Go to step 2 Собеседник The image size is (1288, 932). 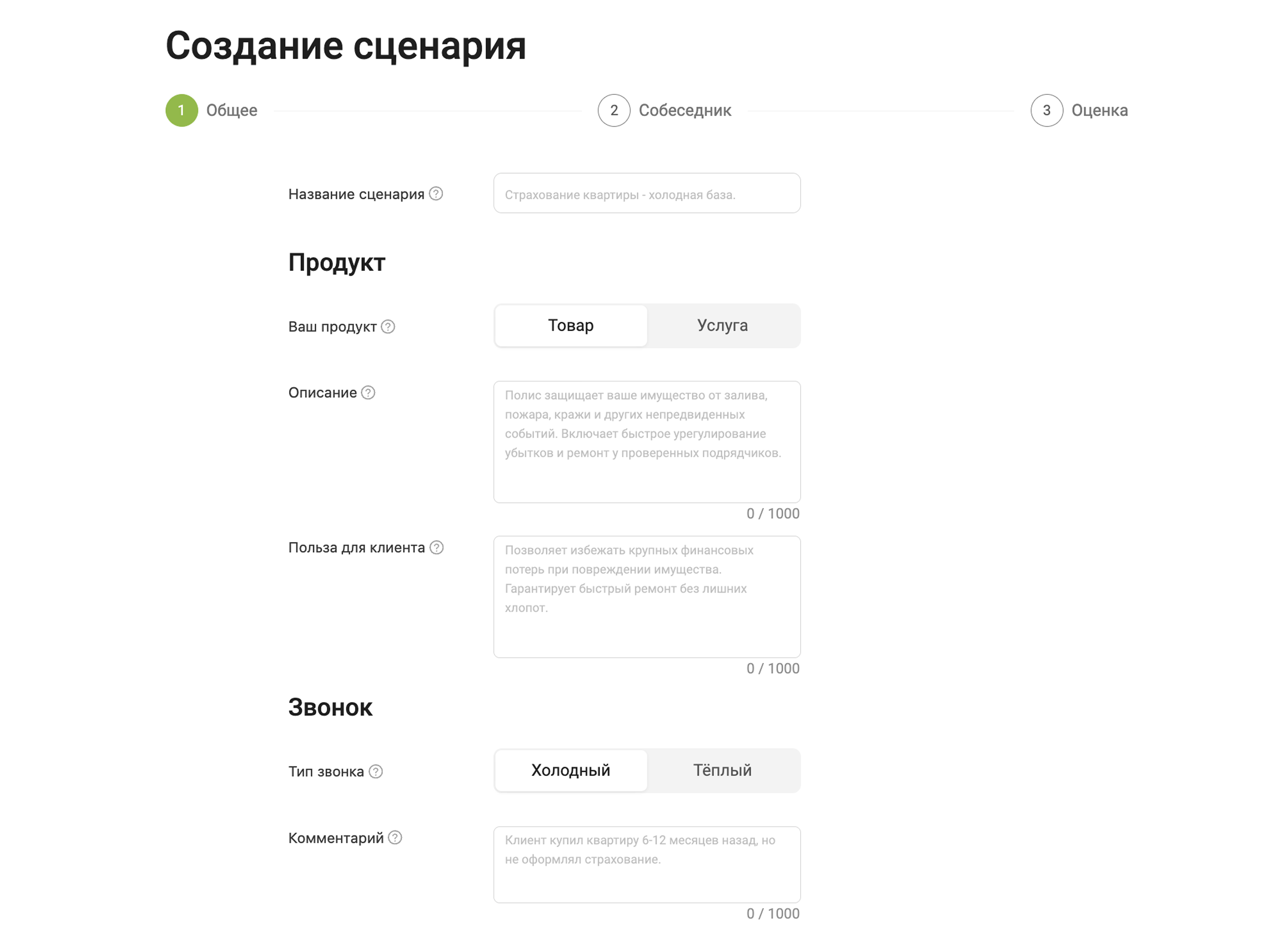(x=664, y=110)
